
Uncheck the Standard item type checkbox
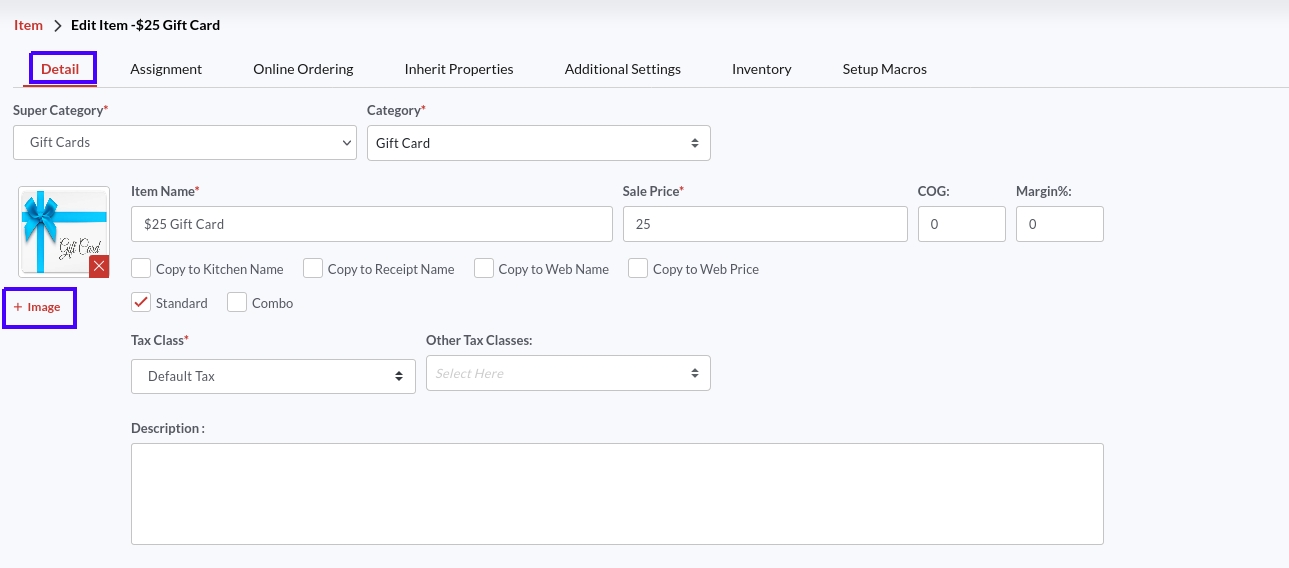[141, 302]
